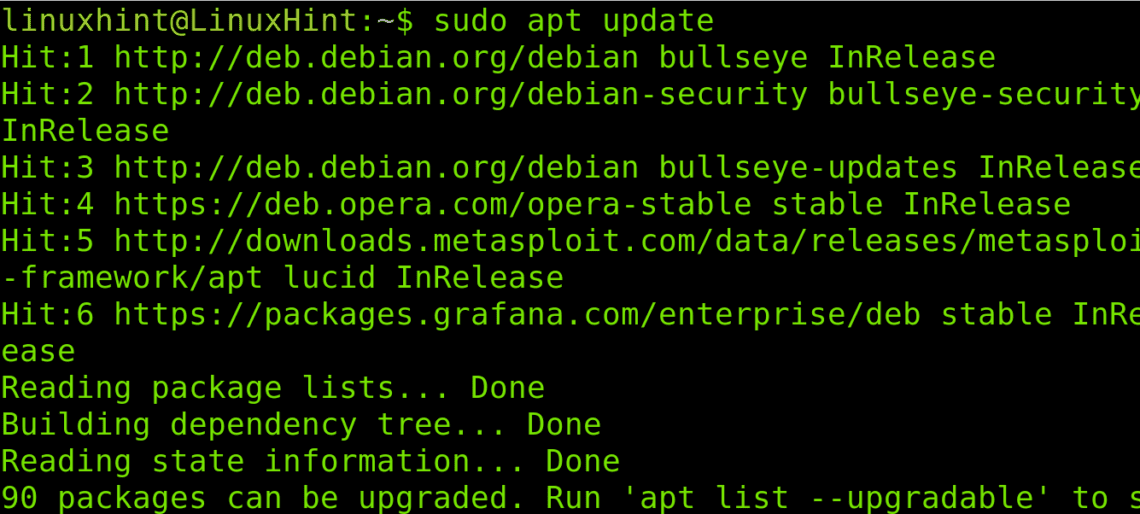Click the downloads.metasploit.com releases URL
Screen dimensions: 1140x514
tap(627, 241)
